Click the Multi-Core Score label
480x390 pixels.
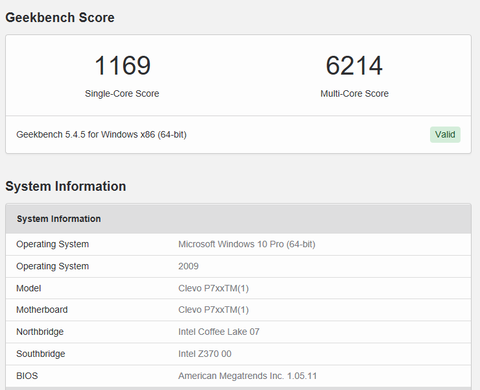(x=354, y=94)
